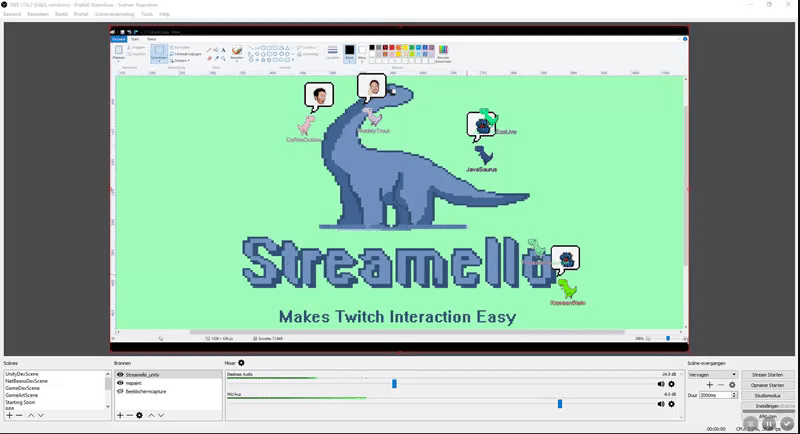800x434 pixels.
Task: Mute the Desktop Audio channel
Action: tap(661, 384)
